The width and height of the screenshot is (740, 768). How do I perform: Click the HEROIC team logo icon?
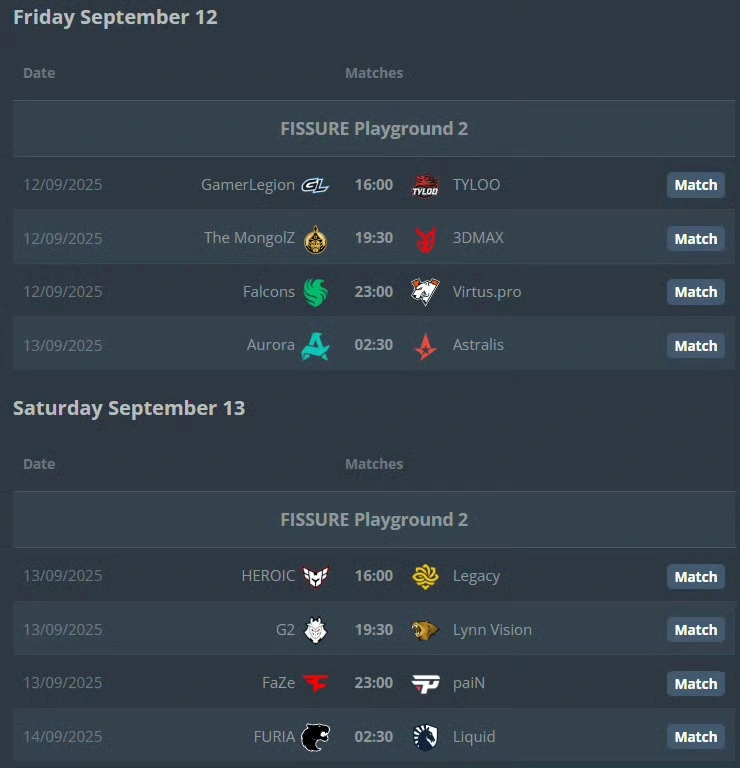[315, 576]
